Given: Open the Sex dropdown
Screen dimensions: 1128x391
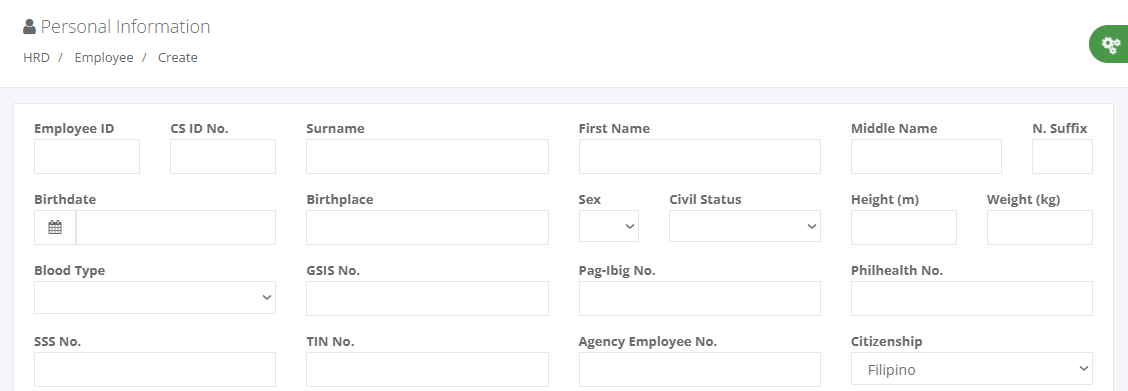Looking at the screenshot, I should pos(609,226).
